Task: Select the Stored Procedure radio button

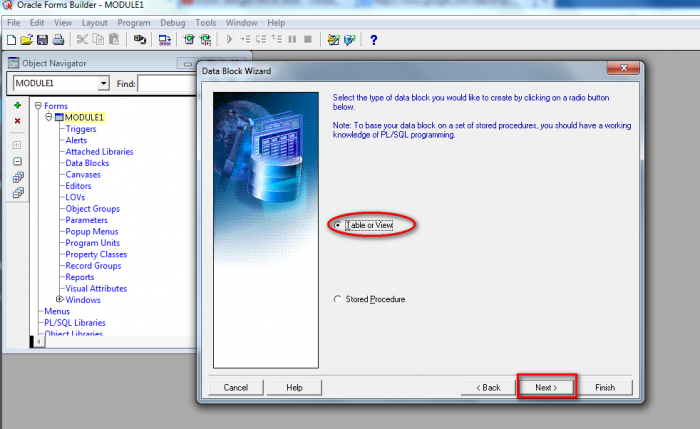Action: (338, 299)
